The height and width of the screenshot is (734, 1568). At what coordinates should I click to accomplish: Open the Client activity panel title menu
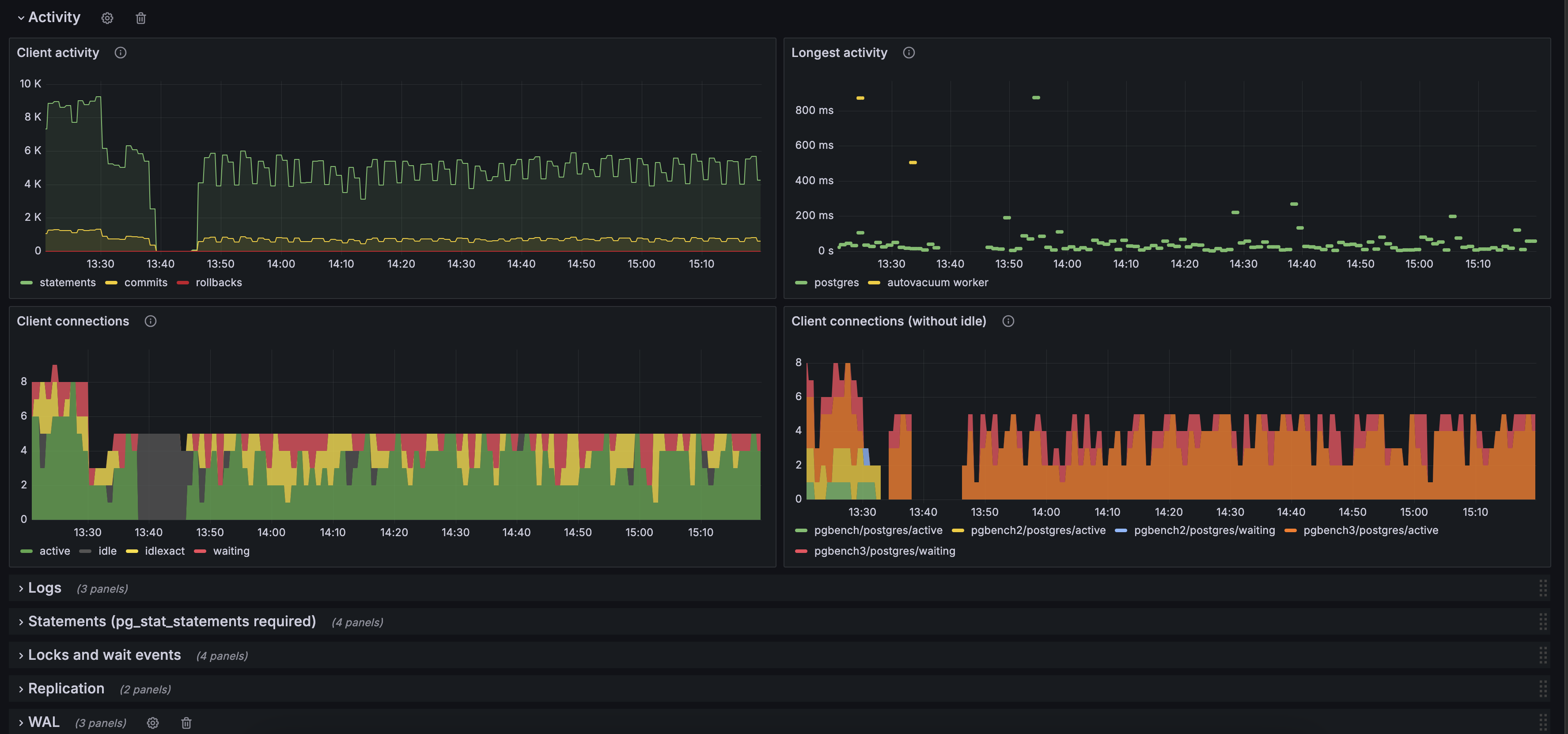click(58, 53)
